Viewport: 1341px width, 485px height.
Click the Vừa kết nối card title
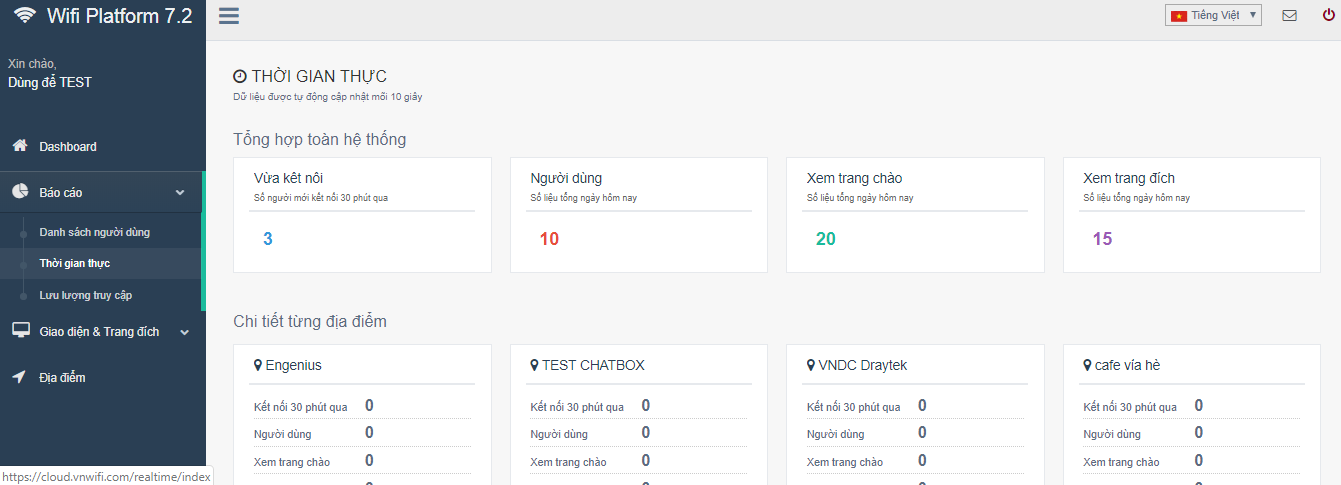(x=288, y=178)
